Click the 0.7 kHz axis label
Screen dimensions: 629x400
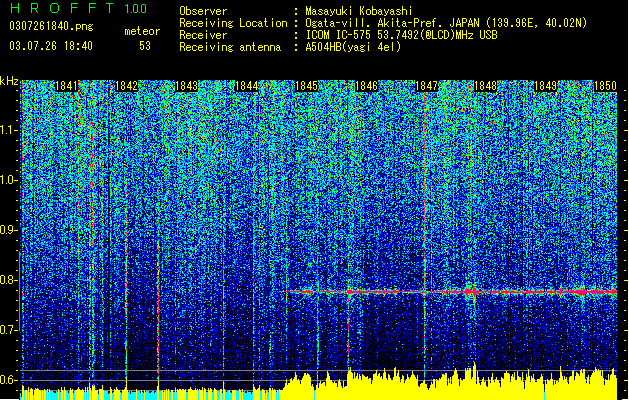8,330
